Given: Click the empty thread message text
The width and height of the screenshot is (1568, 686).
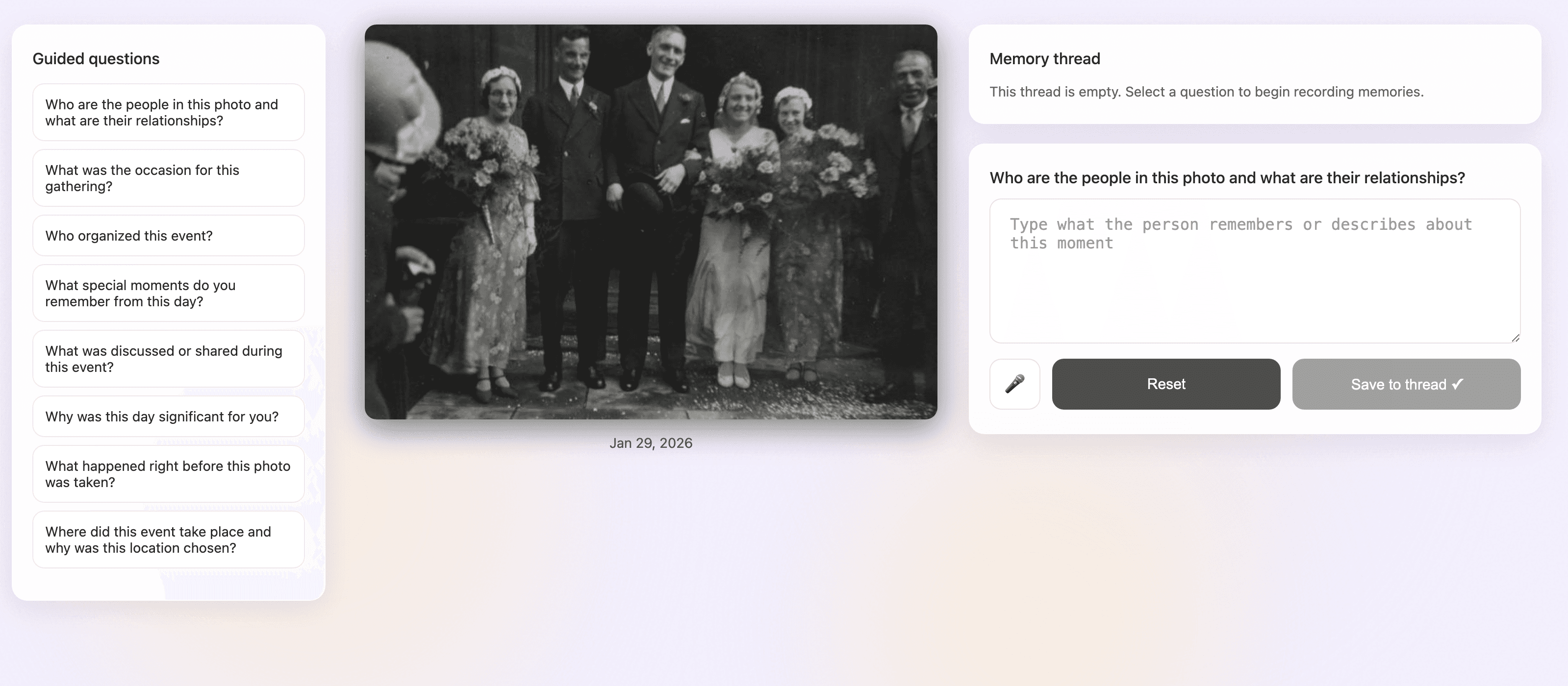Looking at the screenshot, I should tap(1207, 92).
